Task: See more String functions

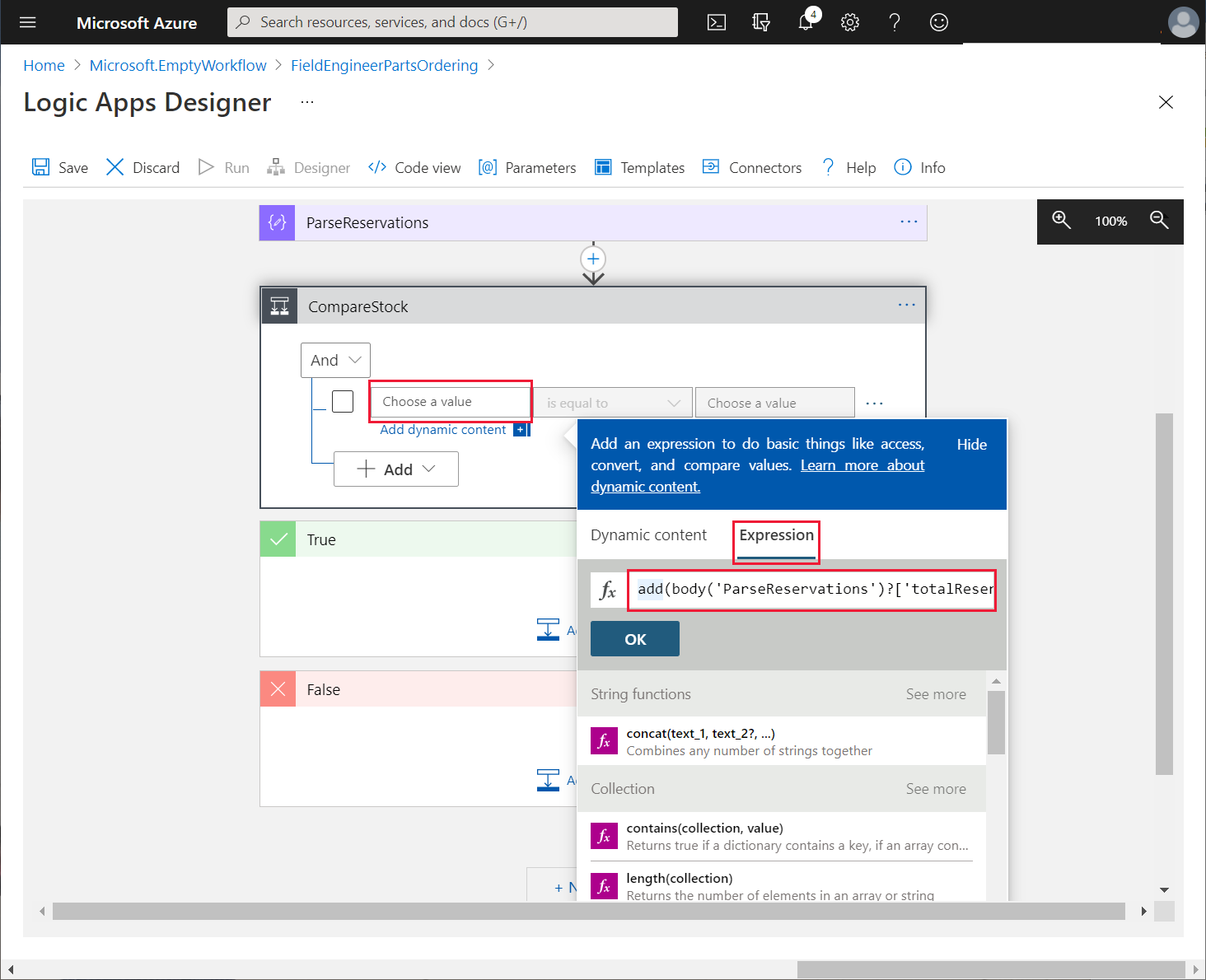Action: click(936, 694)
